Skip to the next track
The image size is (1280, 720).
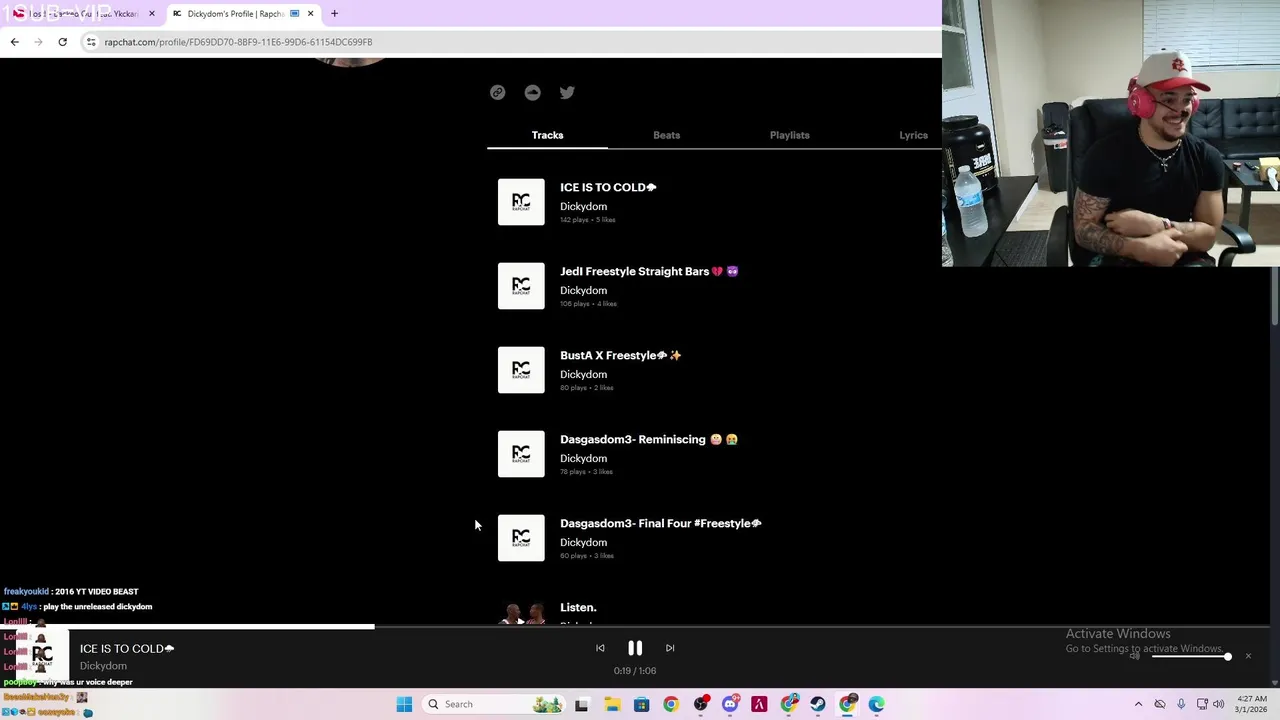[x=670, y=648]
